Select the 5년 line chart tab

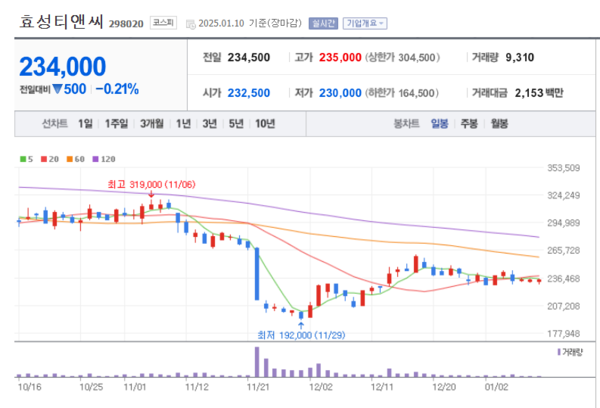pyautogui.click(x=236, y=124)
